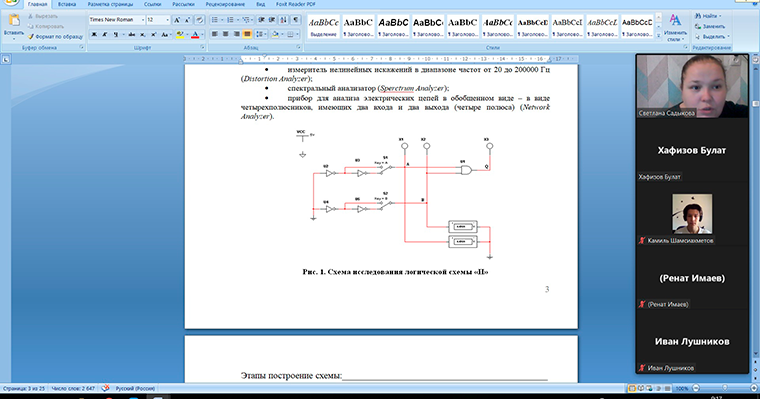Click the word count Число слов
The width and height of the screenshot is (760, 399).
tap(73, 388)
